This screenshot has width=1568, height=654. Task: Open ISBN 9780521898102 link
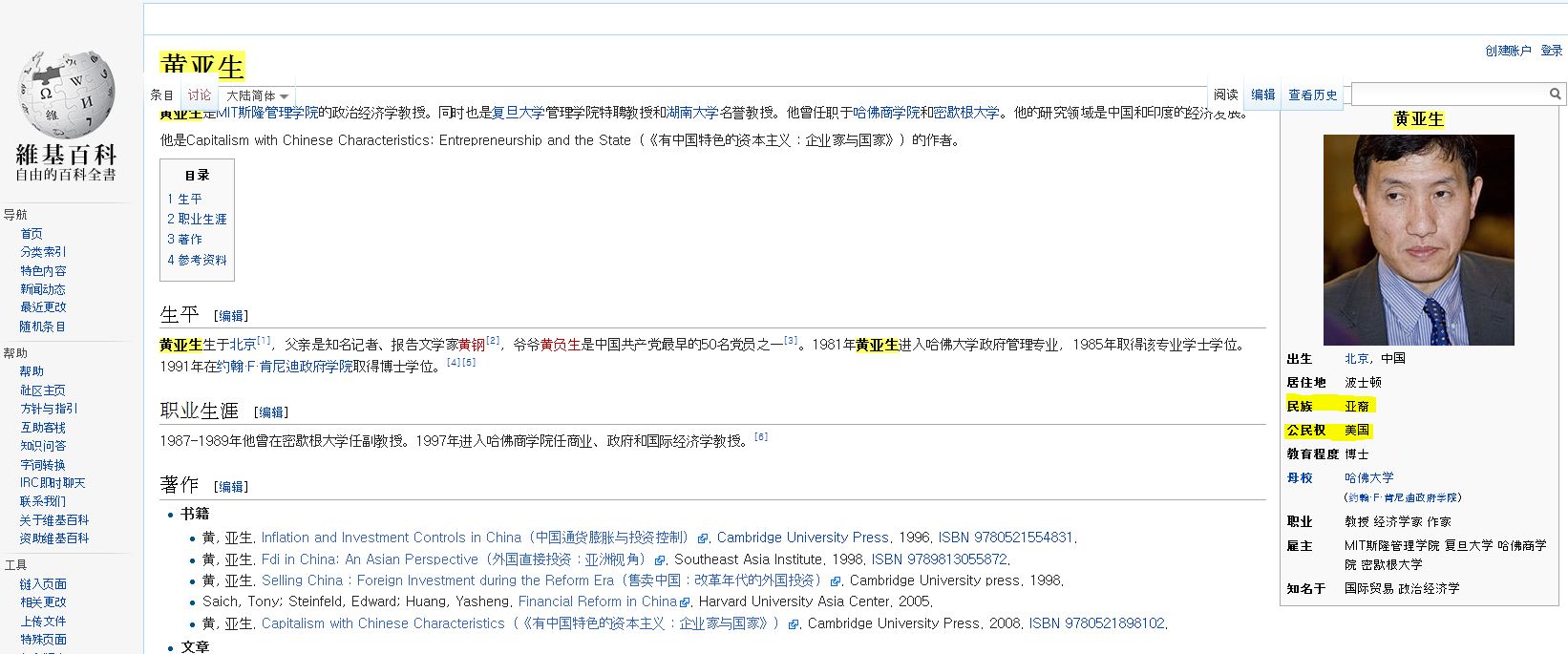coord(1096,623)
